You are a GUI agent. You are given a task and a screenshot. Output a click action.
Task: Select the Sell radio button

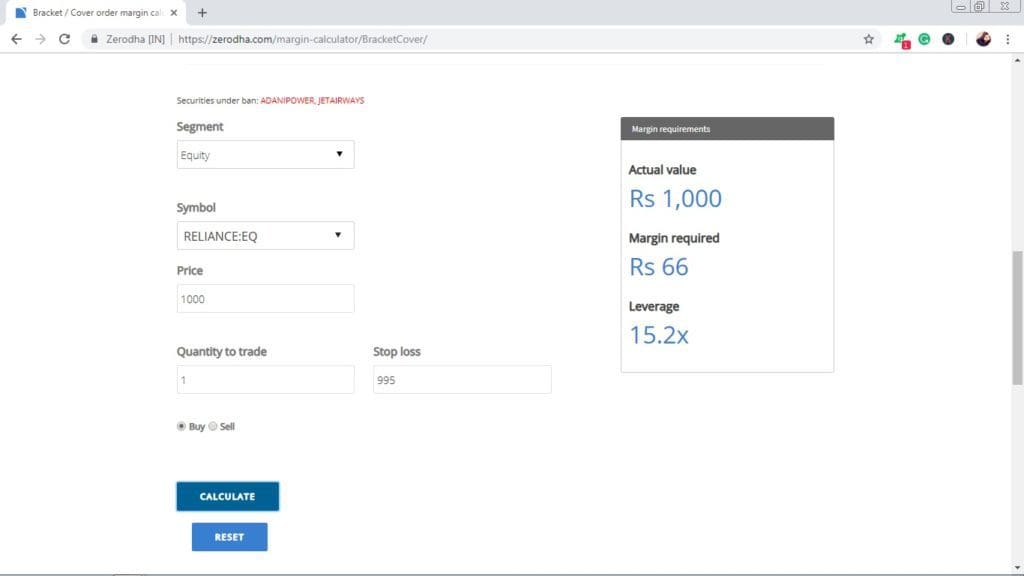click(x=212, y=426)
